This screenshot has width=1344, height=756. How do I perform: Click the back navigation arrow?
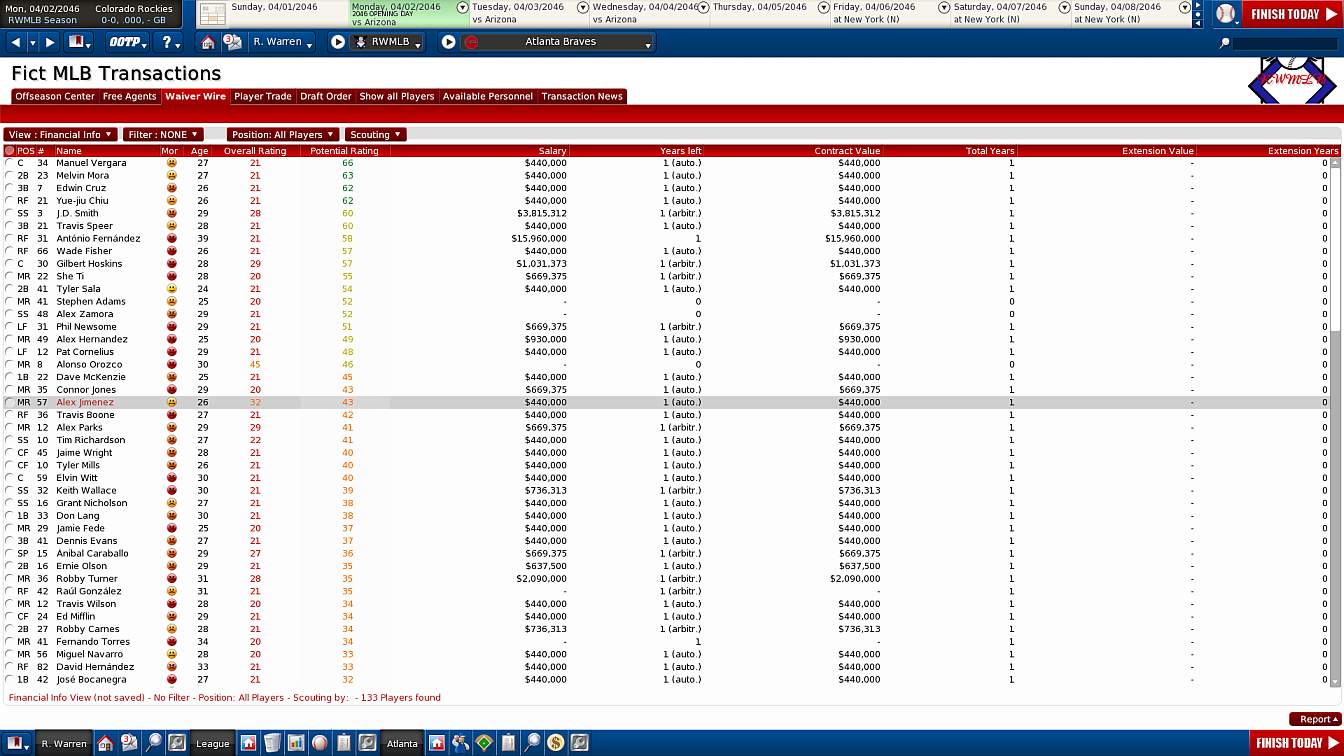coord(16,42)
